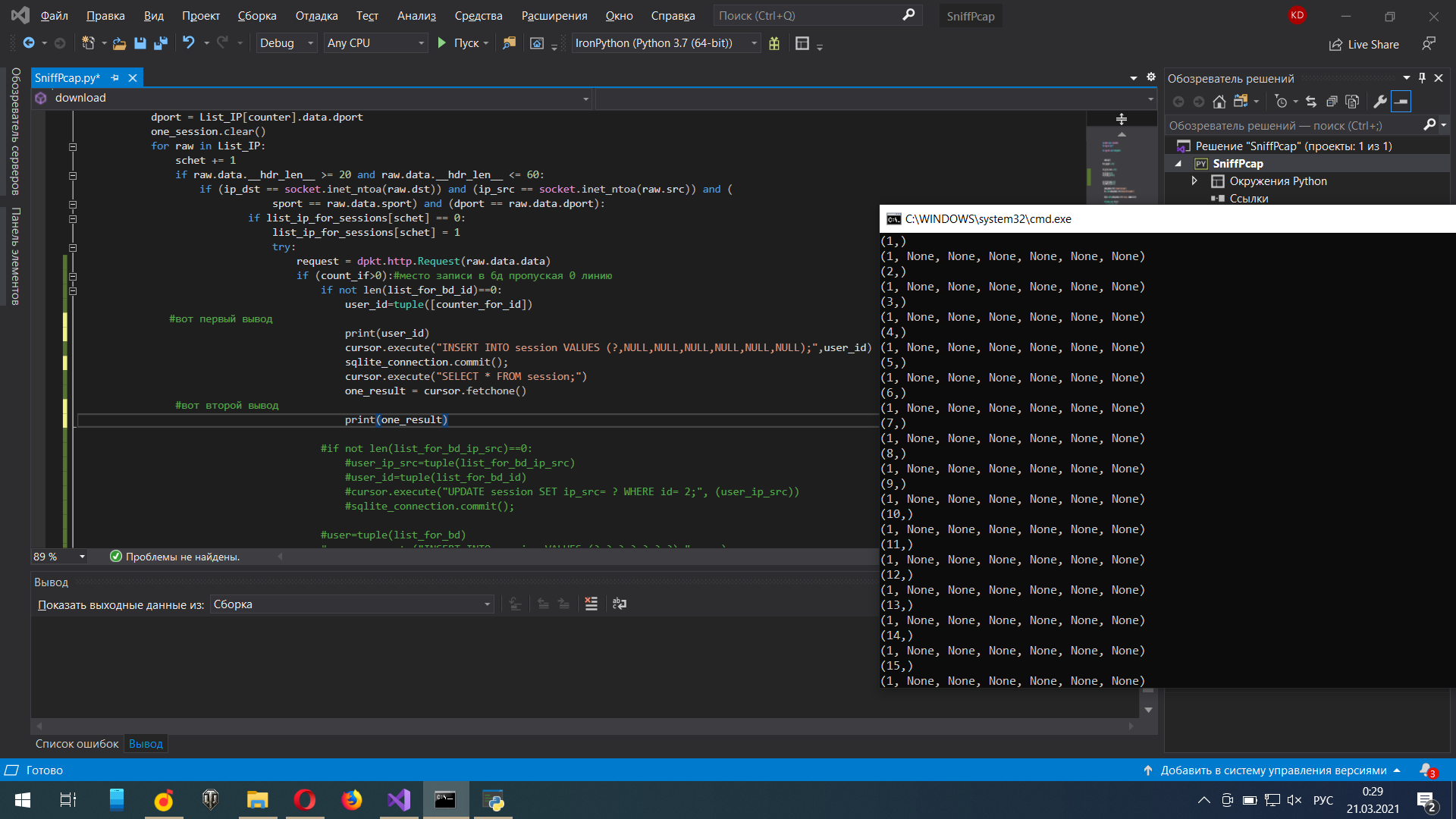Collapse the 'for raw in List_IP' code block
Screen dimensions: 1456x819
pyautogui.click(x=73, y=146)
